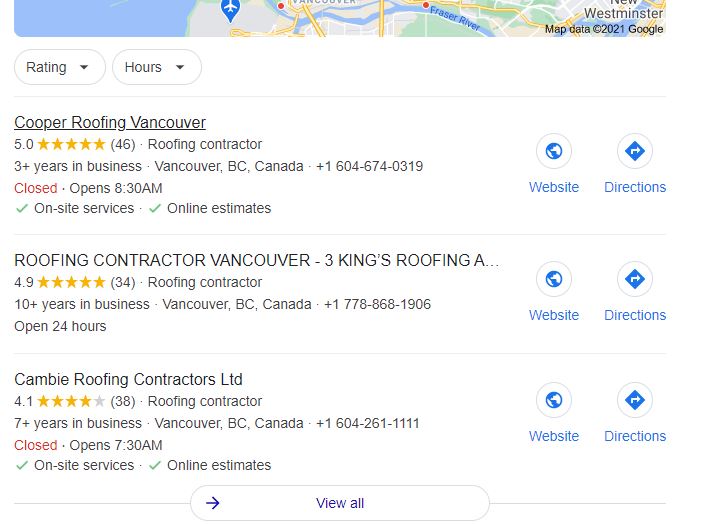Click the airport marker on the map
Image resolution: width=716 pixels, height=524 pixels.
coord(230,10)
